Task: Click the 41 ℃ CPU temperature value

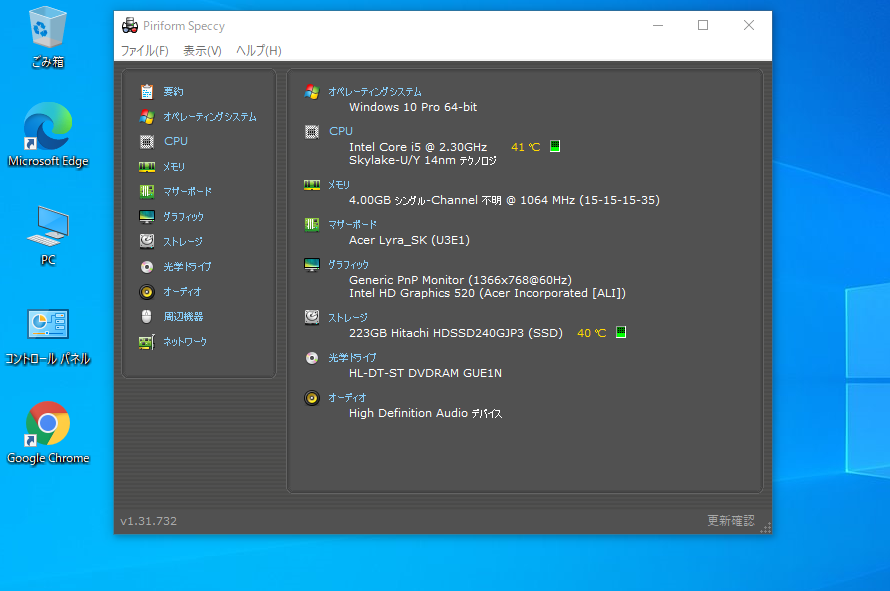Action: (526, 147)
